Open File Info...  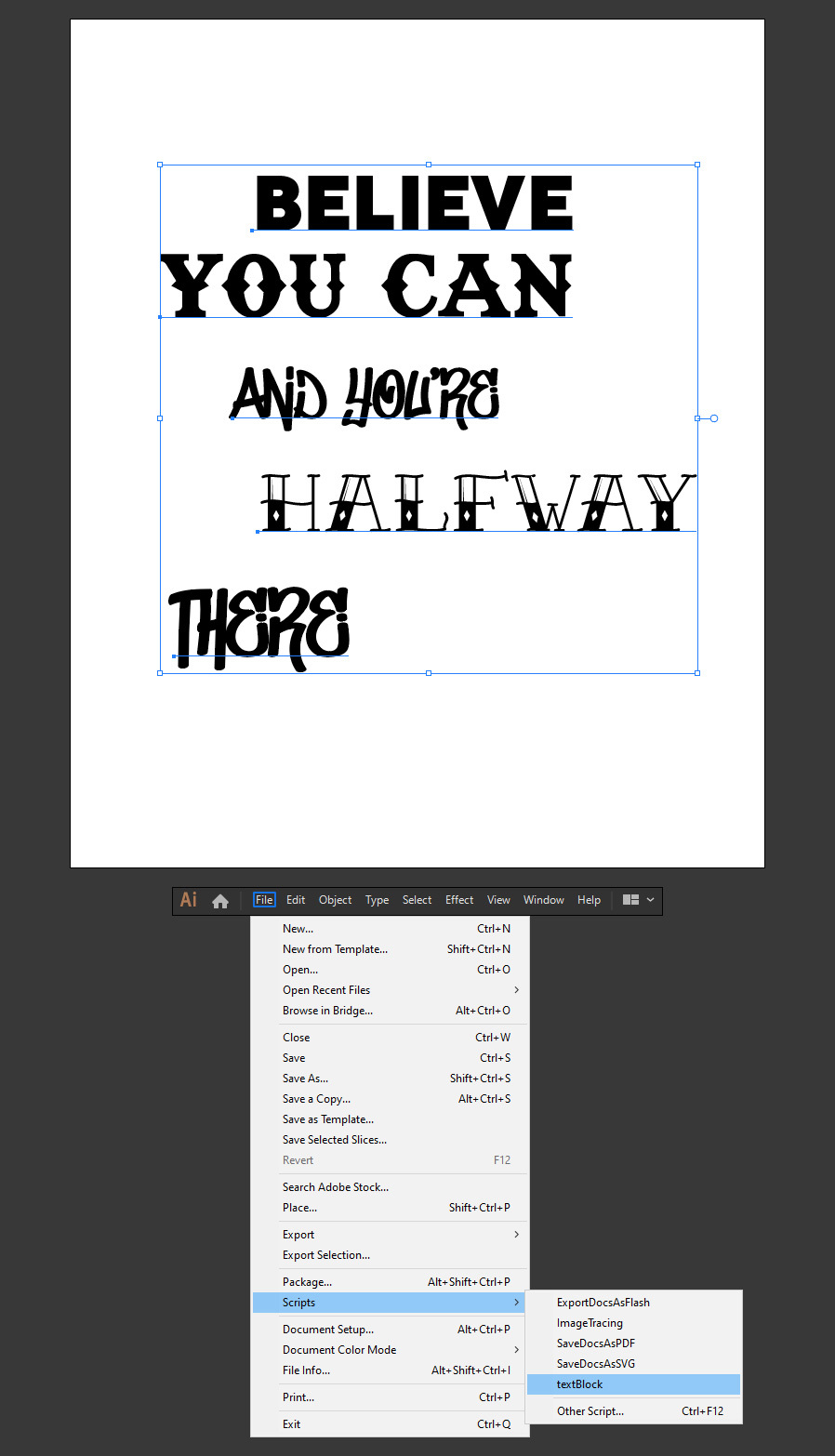coord(390,1370)
